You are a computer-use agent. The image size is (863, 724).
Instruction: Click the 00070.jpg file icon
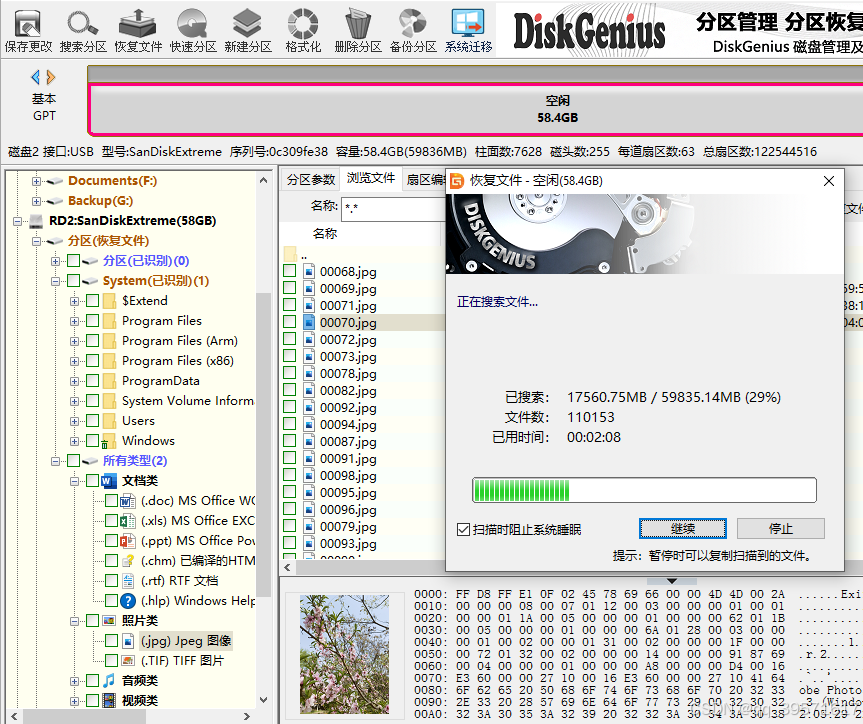[x=309, y=322]
